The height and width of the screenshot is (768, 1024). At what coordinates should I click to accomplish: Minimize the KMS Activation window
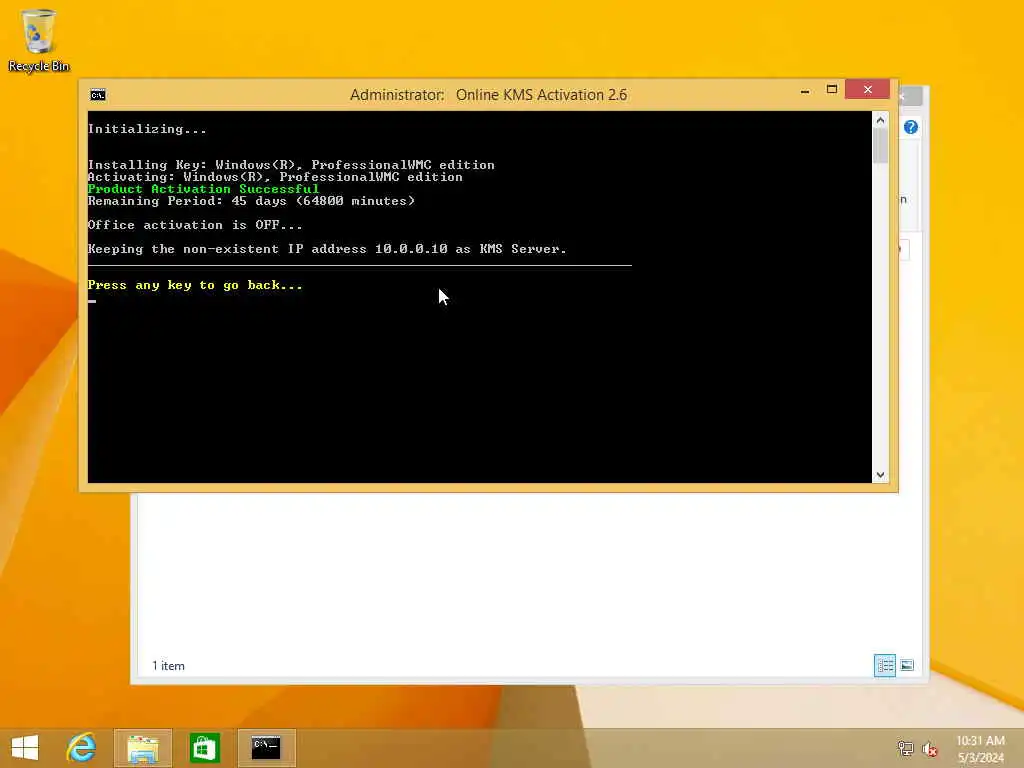tap(805, 91)
